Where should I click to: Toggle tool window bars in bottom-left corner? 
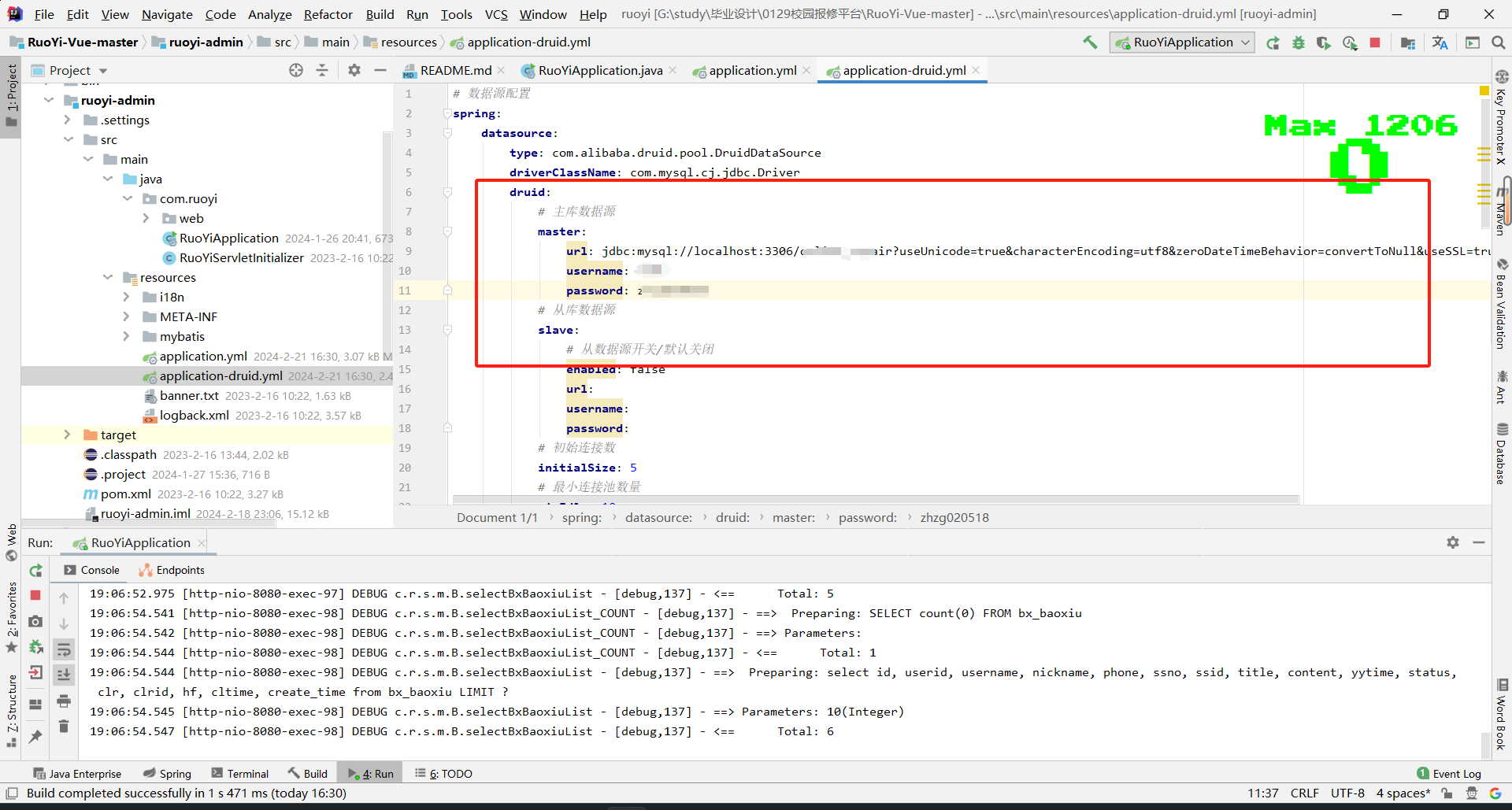click(x=12, y=793)
